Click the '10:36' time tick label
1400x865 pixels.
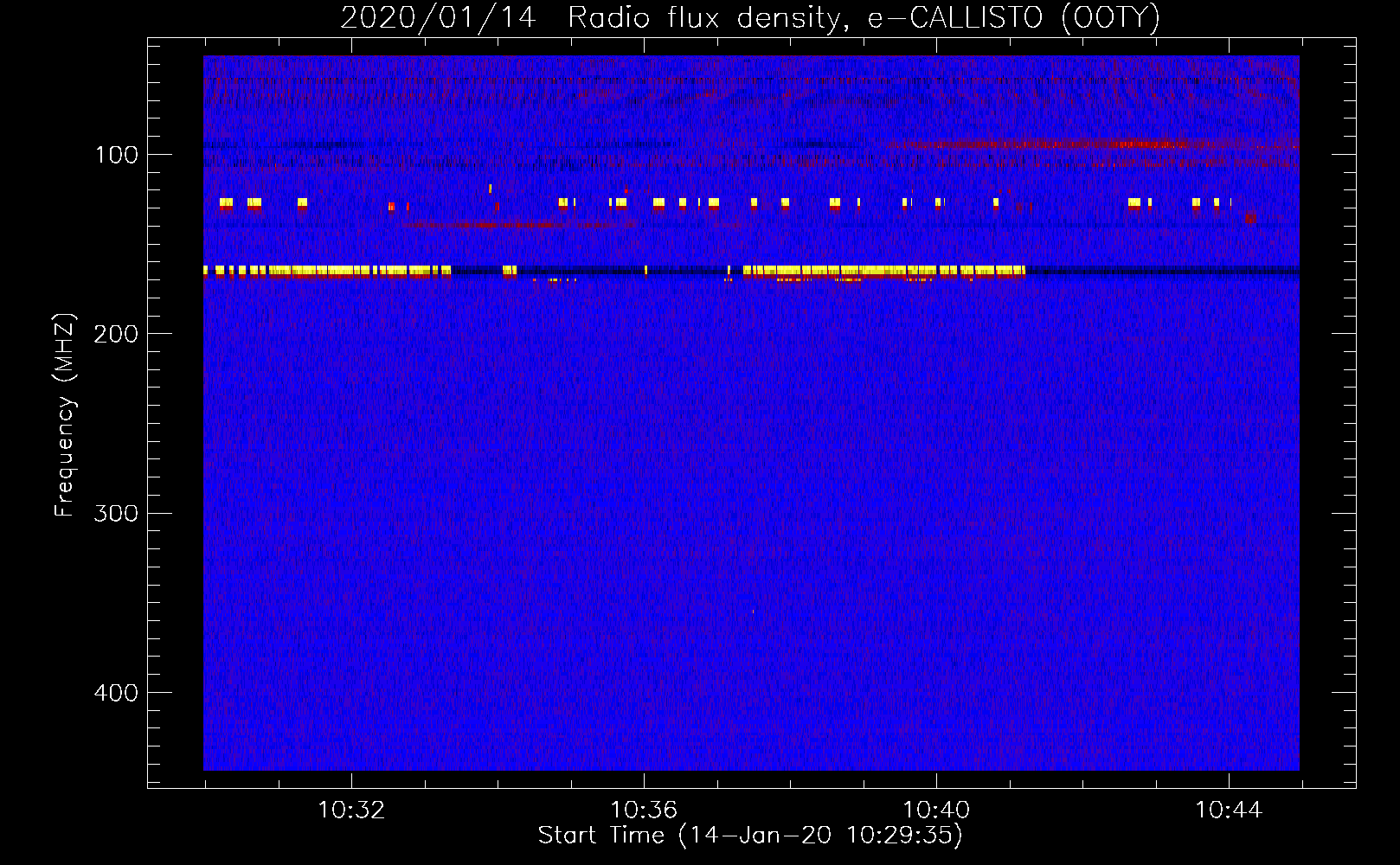[x=644, y=811]
